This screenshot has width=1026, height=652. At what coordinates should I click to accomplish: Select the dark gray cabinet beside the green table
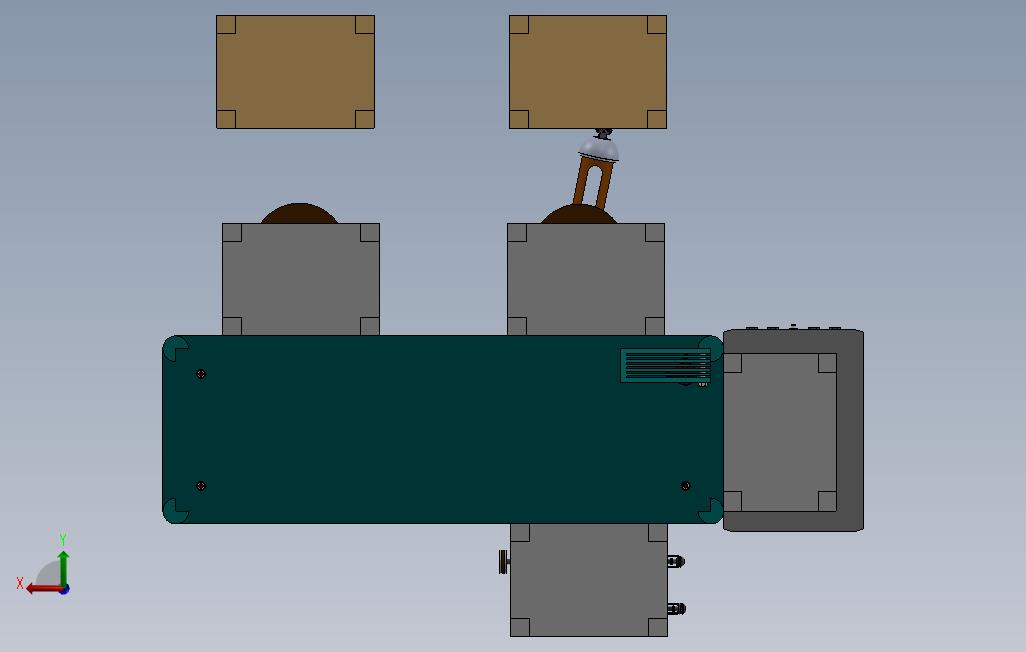(x=851, y=431)
